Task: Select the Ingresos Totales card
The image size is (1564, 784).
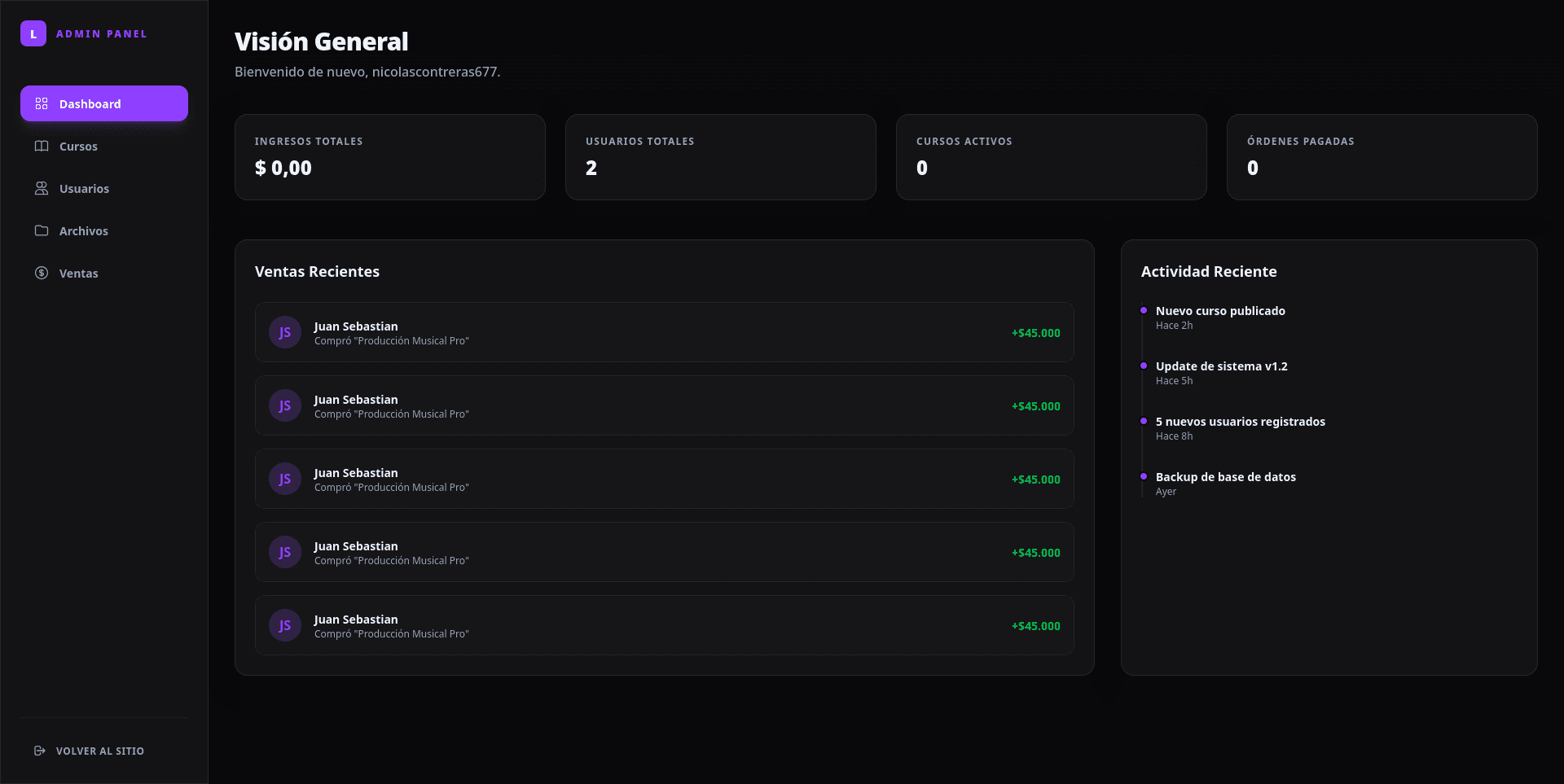Action: (x=389, y=156)
